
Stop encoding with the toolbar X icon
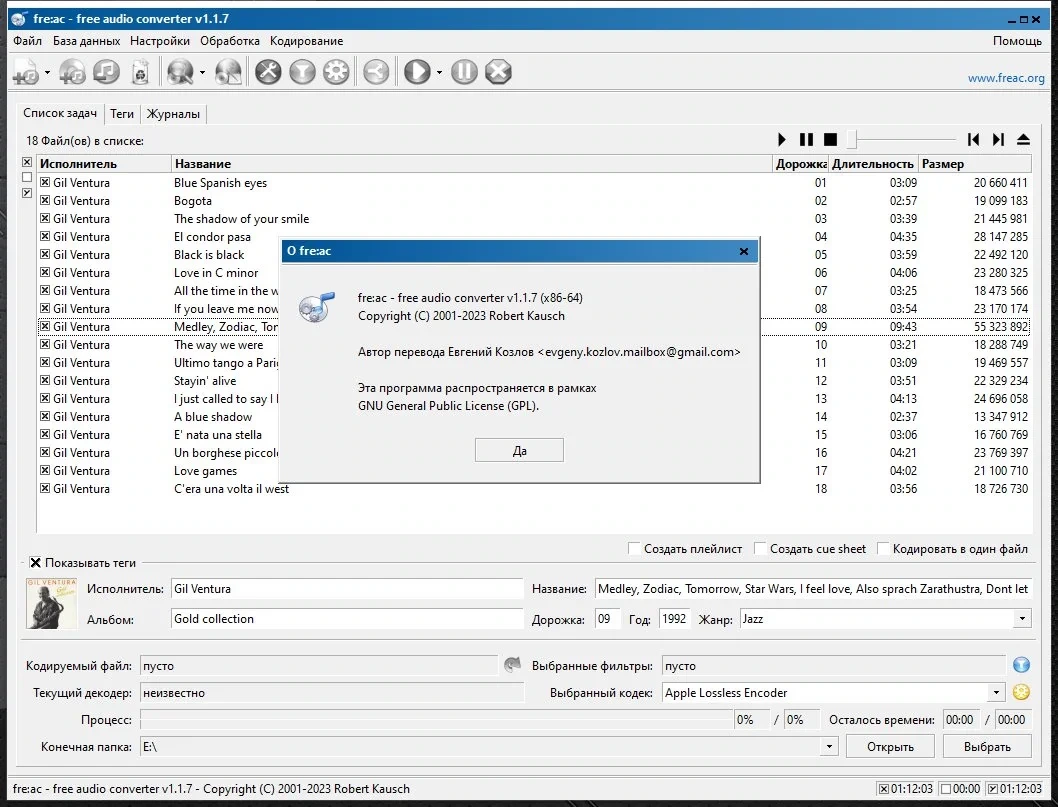498,72
